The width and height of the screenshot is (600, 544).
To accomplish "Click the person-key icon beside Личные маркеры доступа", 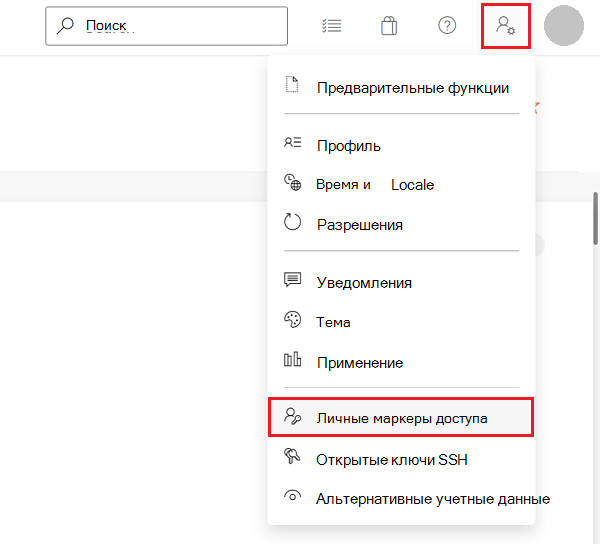I will (292, 416).
